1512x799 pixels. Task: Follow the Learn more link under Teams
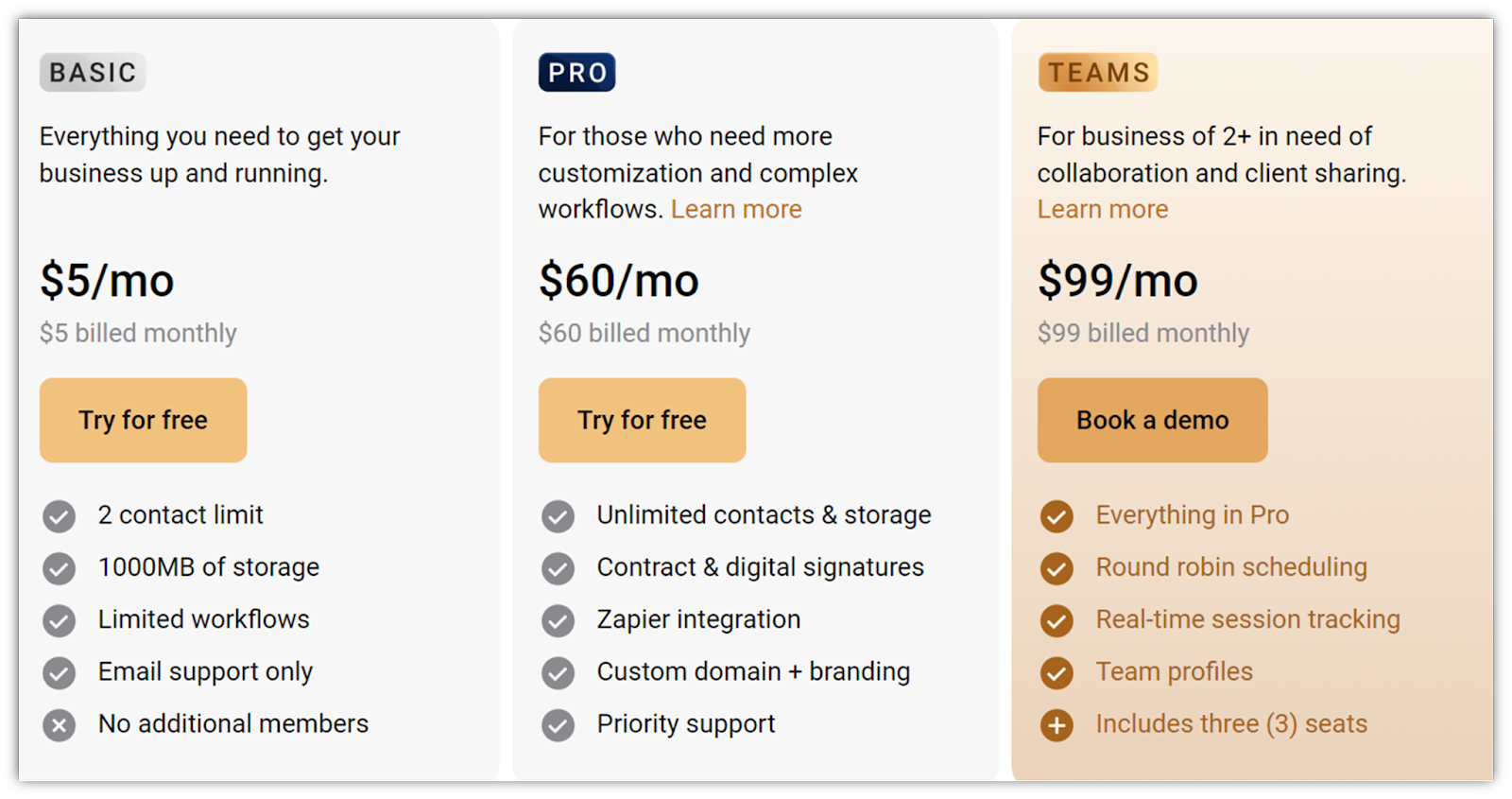pyautogui.click(x=1103, y=209)
